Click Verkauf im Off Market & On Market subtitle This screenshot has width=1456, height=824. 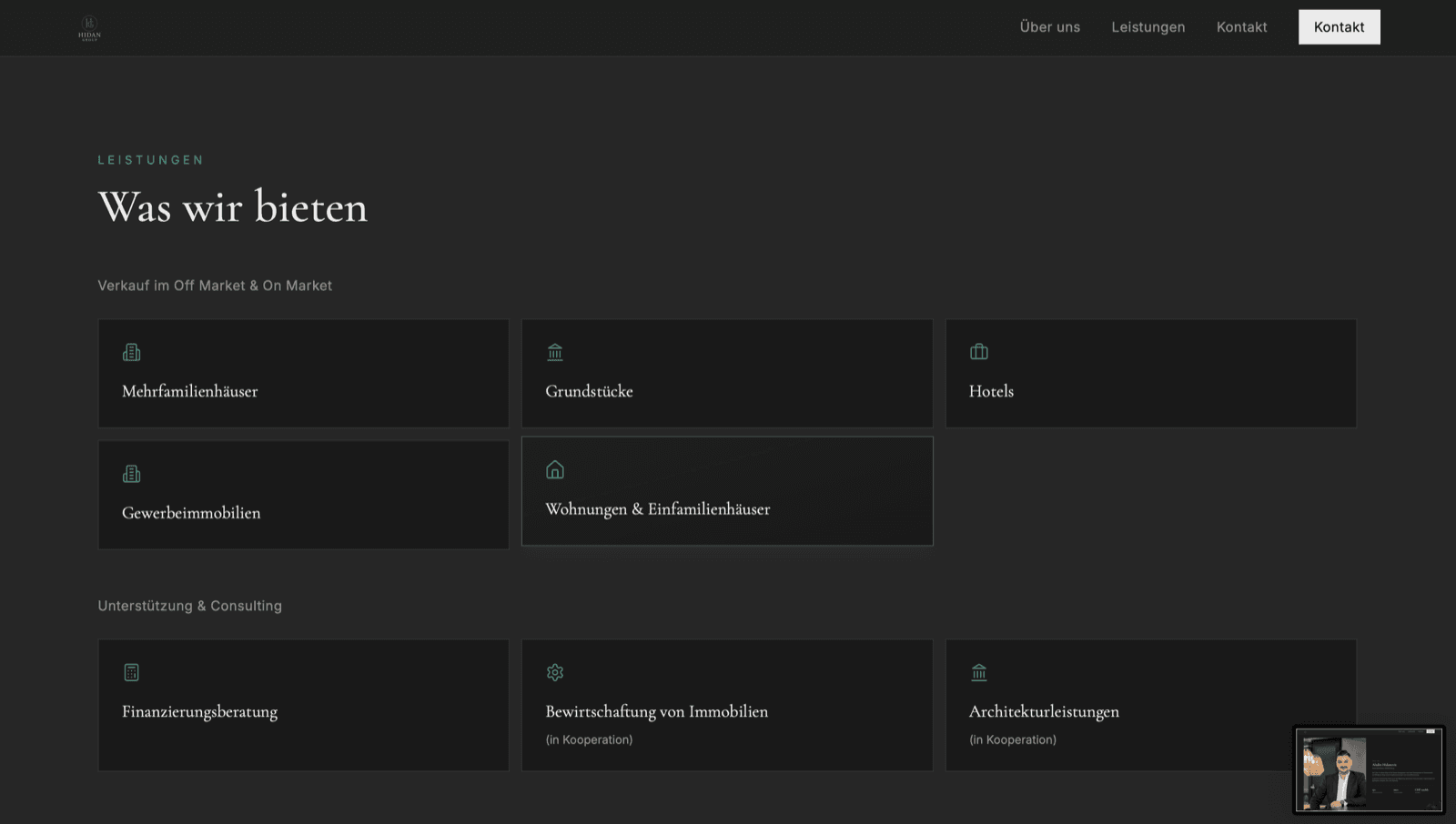click(215, 286)
